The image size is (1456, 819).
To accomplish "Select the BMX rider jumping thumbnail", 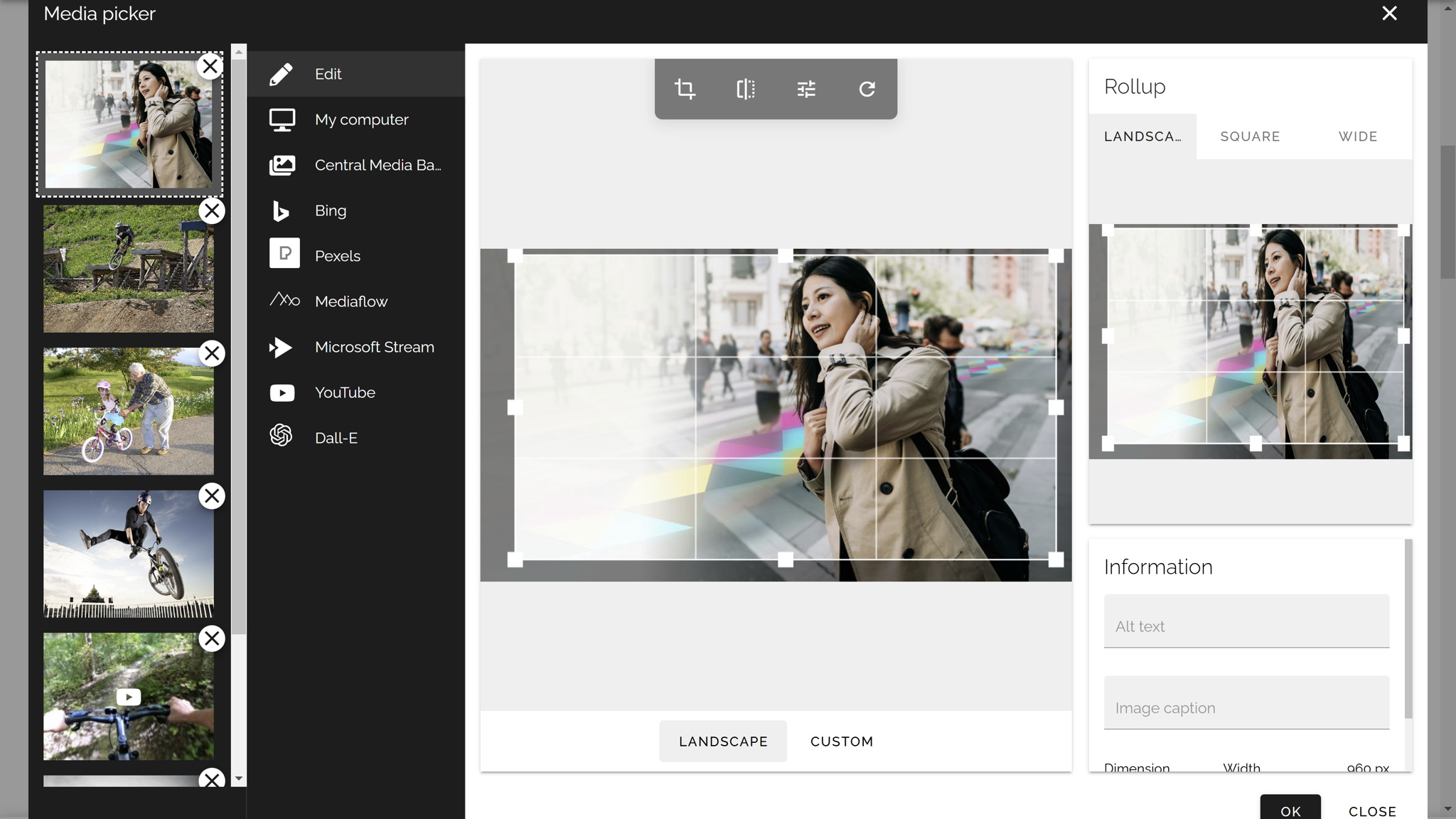I will pyautogui.click(x=128, y=554).
